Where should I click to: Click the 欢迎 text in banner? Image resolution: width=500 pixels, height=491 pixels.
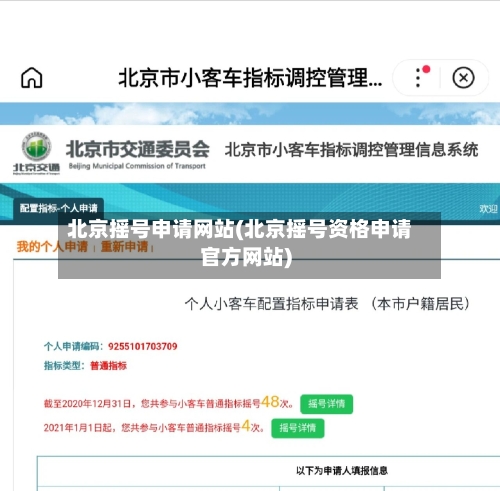tap(488, 209)
